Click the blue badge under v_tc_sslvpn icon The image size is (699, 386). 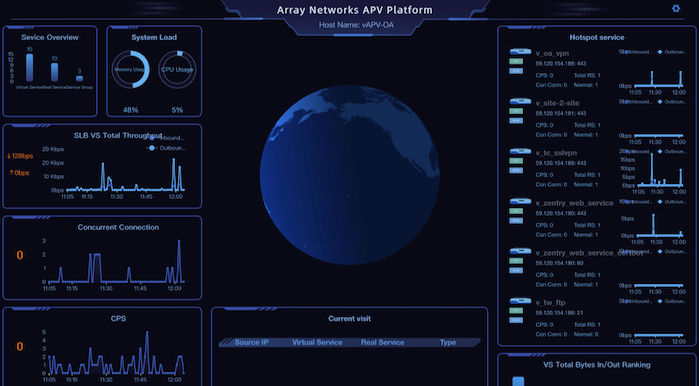pyautogui.click(x=516, y=171)
